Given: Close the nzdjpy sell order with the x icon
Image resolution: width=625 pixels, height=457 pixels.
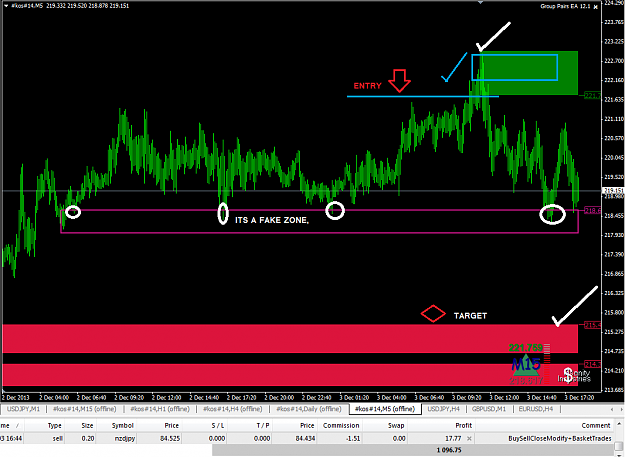Looking at the screenshot, I should (469, 438).
